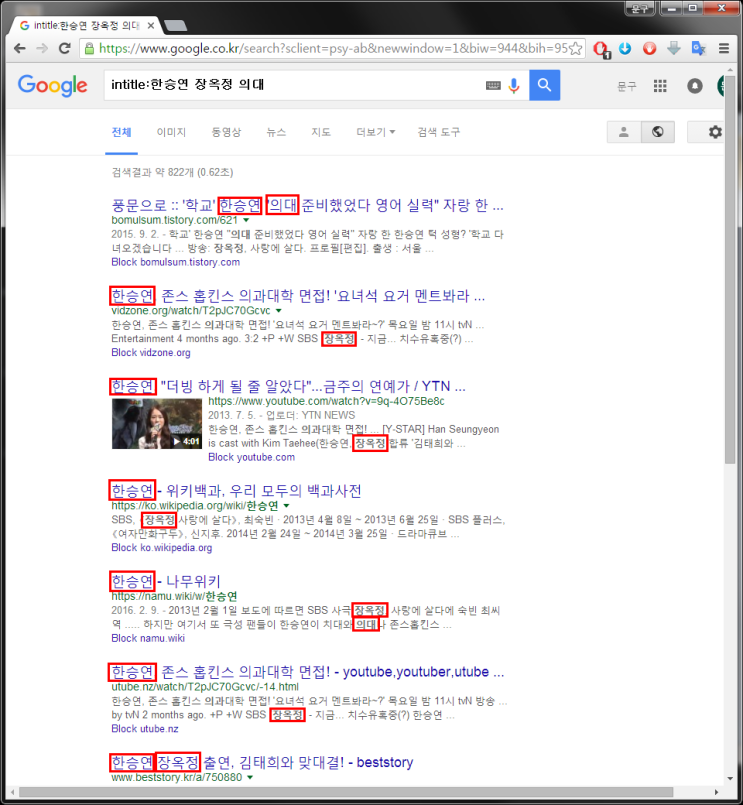The height and width of the screenshot is (805, 743).
Task: Open the beststory 장옥정 출연 result
Action: (262, 762)
